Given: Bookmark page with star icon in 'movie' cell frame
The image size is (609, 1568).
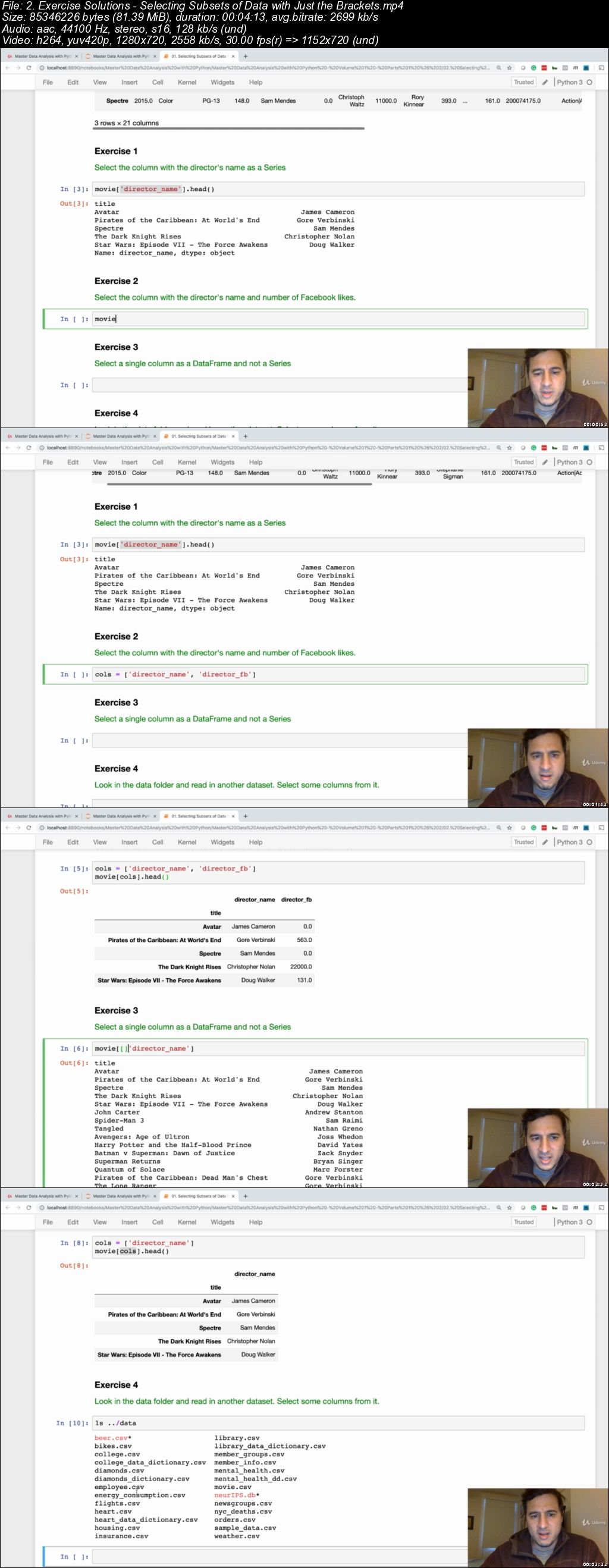Looking at the screenshot, I should pos(510,68).
